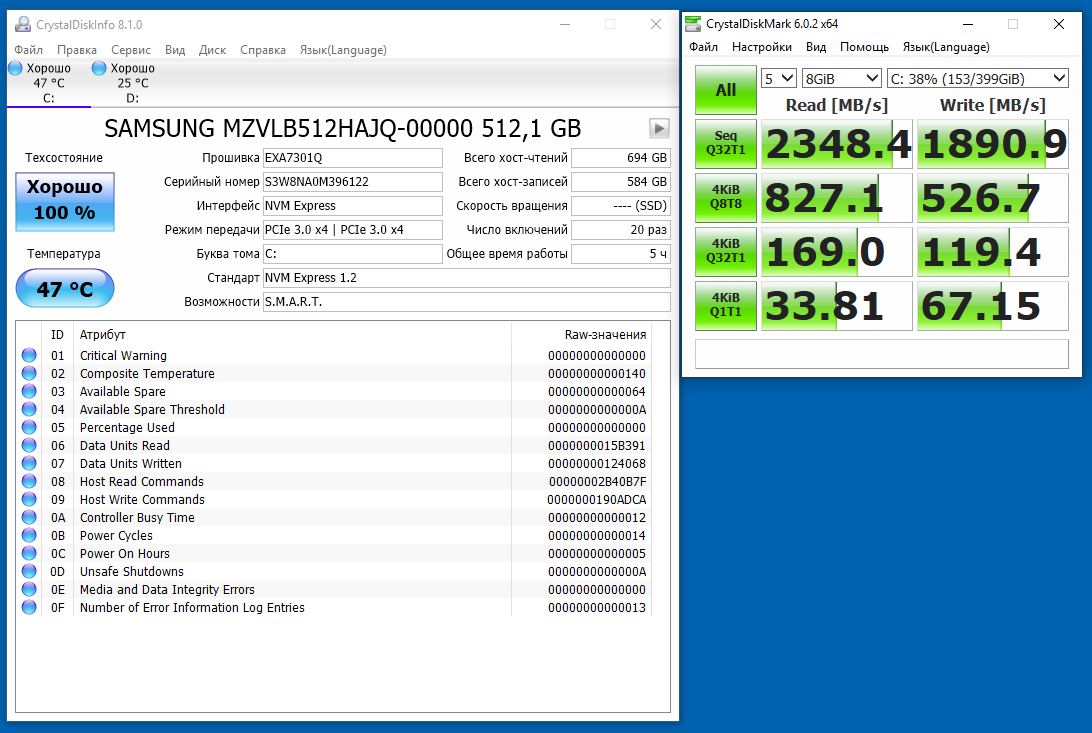
Task: Click status orb for Data Units Read
Action: pos(29,446)
